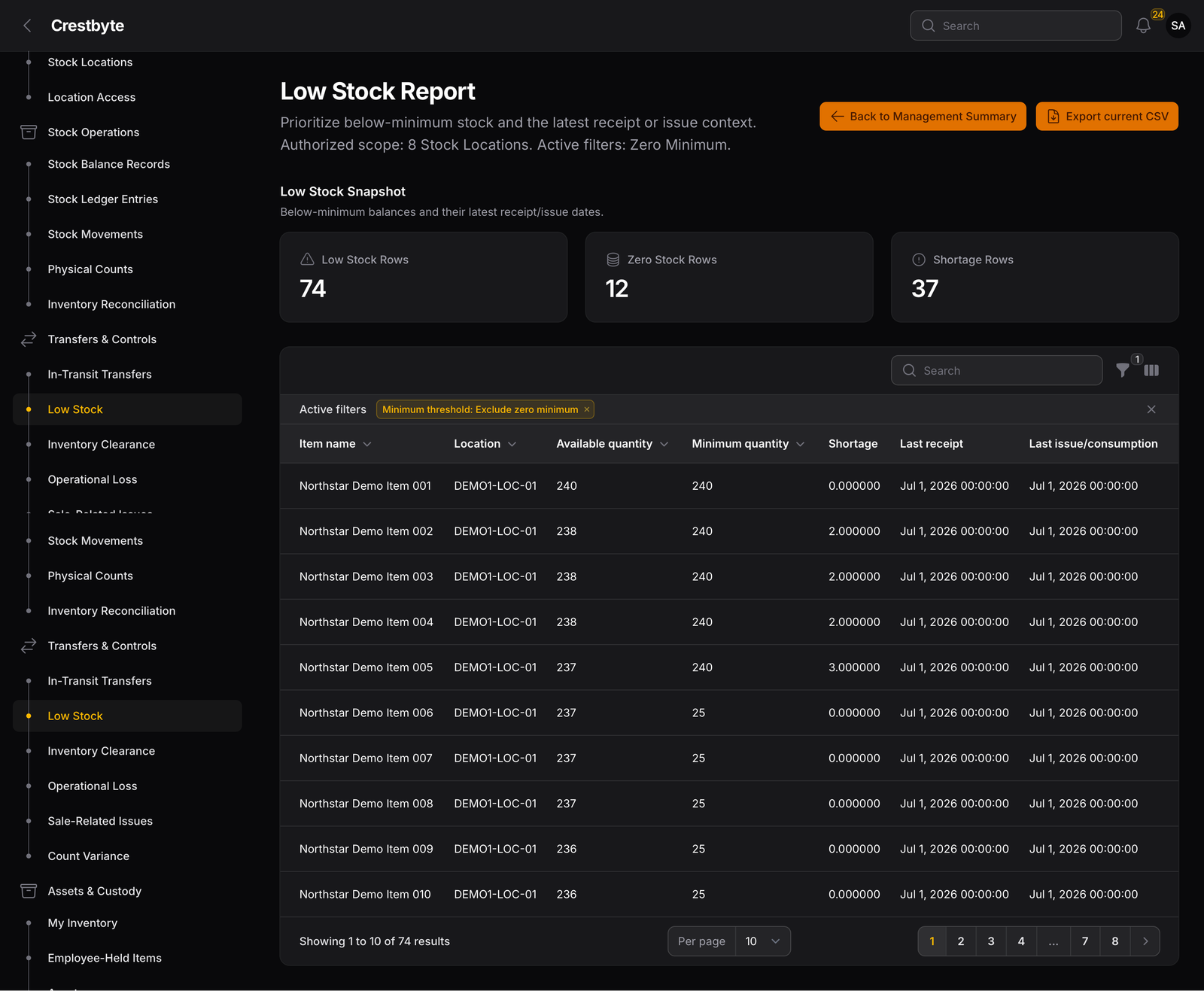The height and width of the screenshot is (991, 1204).
Task: Open Stock Balance Records
Action: pyautogui.click(x=109, y=164)
